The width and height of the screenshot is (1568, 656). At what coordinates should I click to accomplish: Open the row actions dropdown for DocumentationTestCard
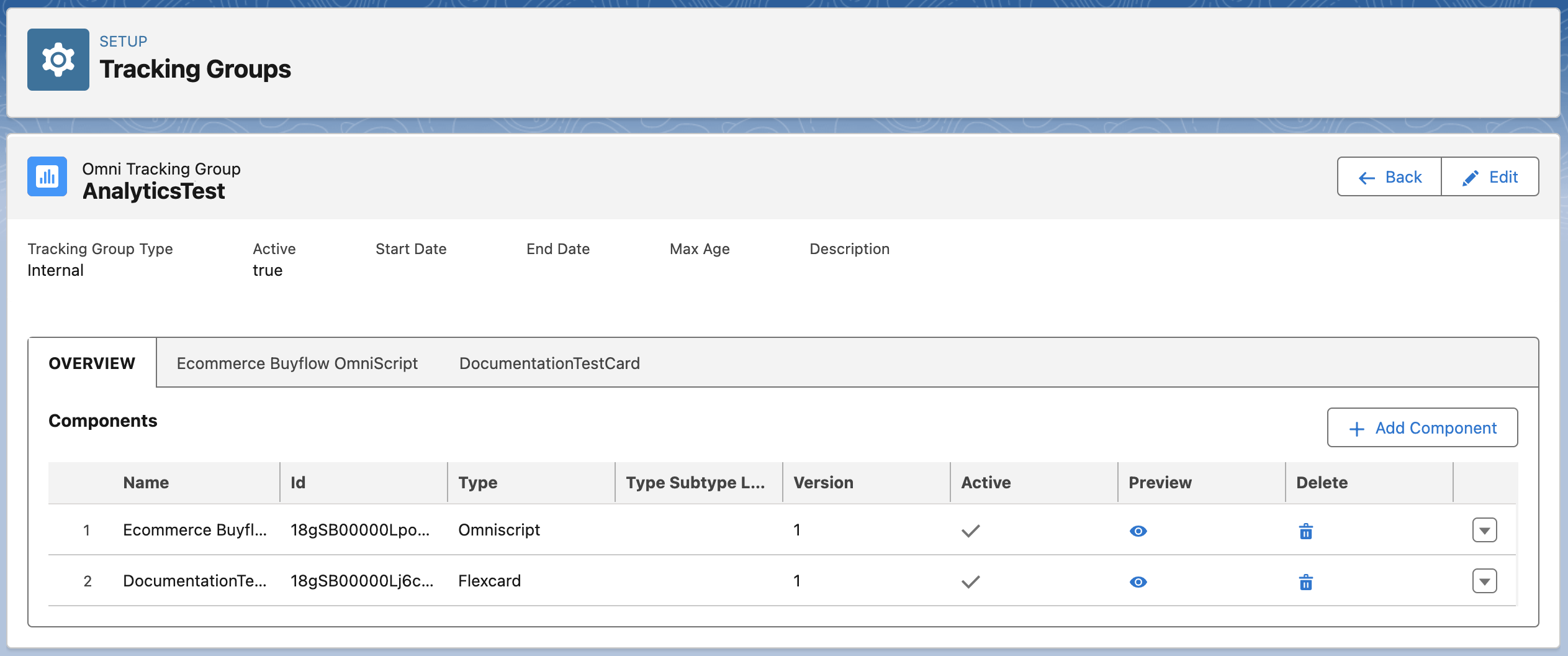click(1484, 581)
